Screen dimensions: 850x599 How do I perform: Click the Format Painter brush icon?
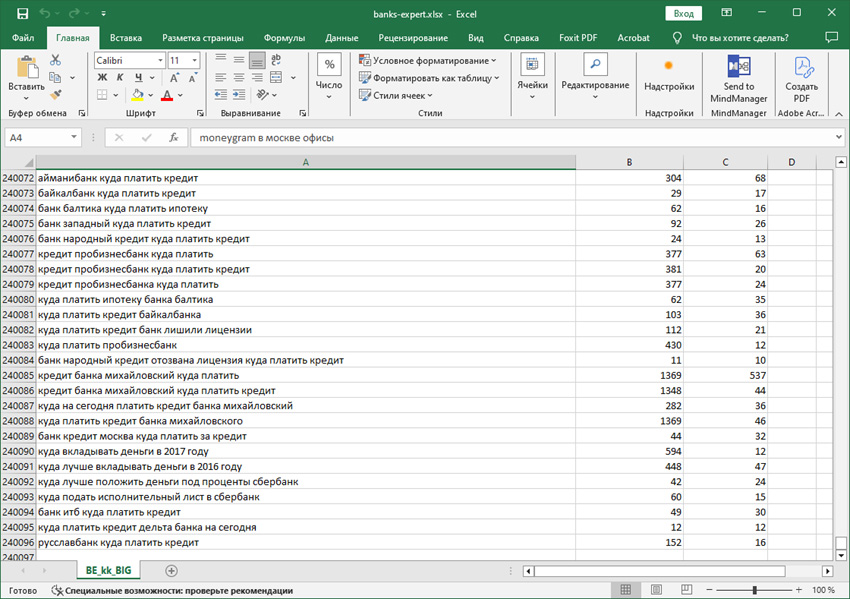(x=55, y=95)
